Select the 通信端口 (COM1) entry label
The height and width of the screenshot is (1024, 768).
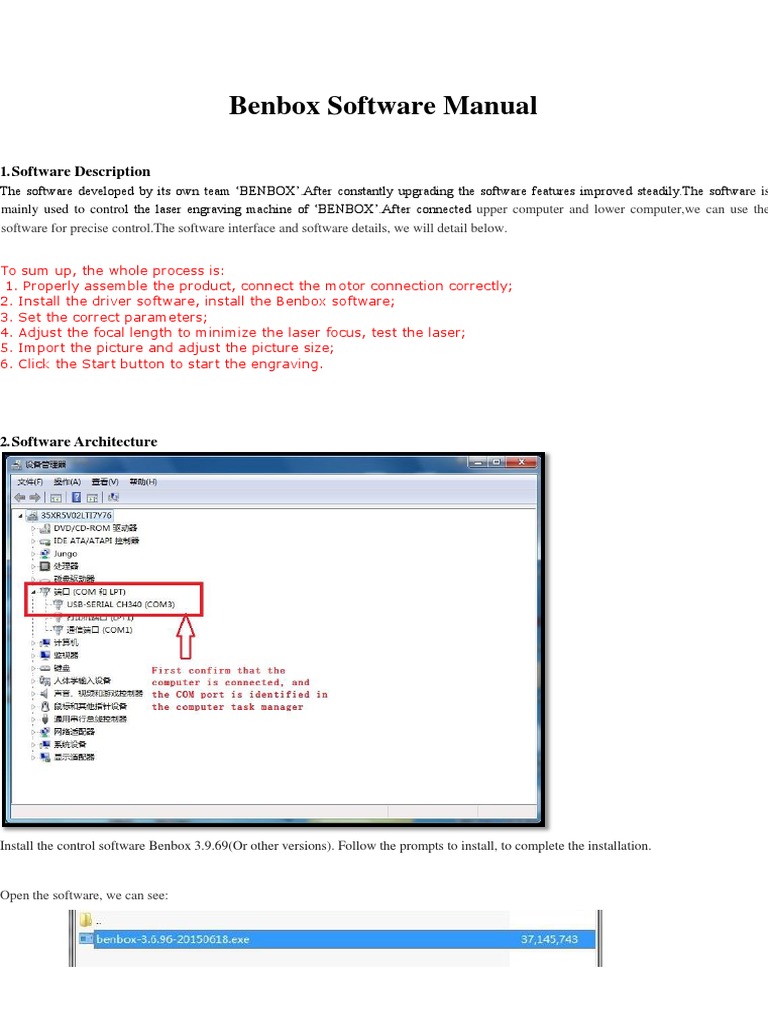(99, 630)
